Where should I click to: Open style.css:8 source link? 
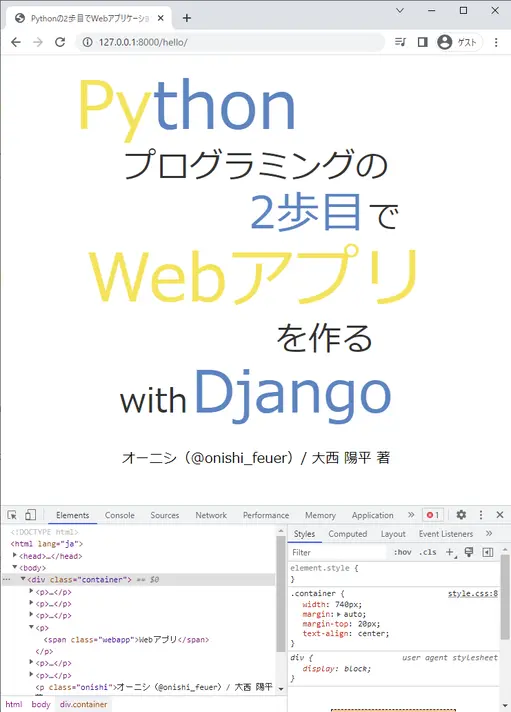472,593
